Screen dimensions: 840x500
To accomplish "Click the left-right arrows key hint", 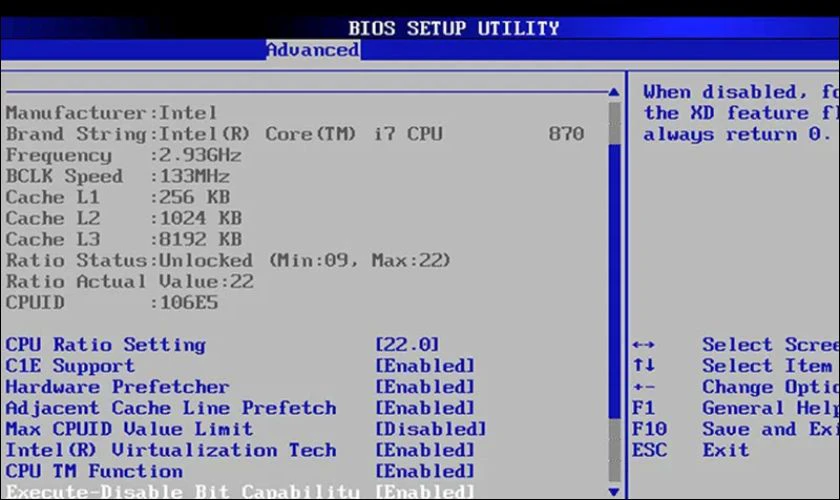I will tap(643, 345).
